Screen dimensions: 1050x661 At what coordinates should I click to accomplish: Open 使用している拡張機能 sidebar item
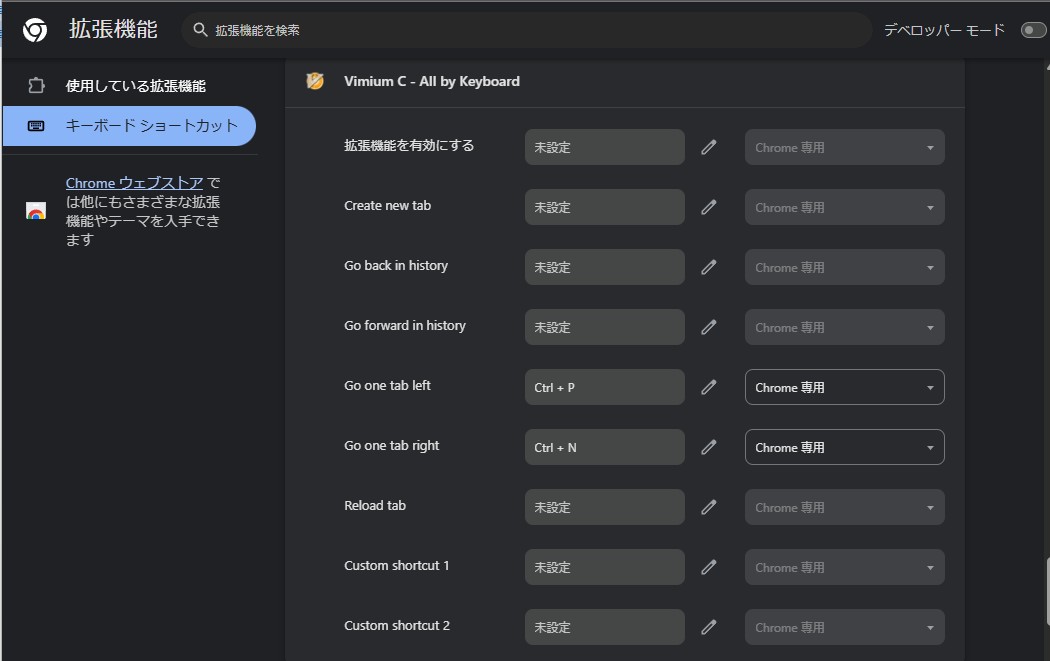coord(129,86)
